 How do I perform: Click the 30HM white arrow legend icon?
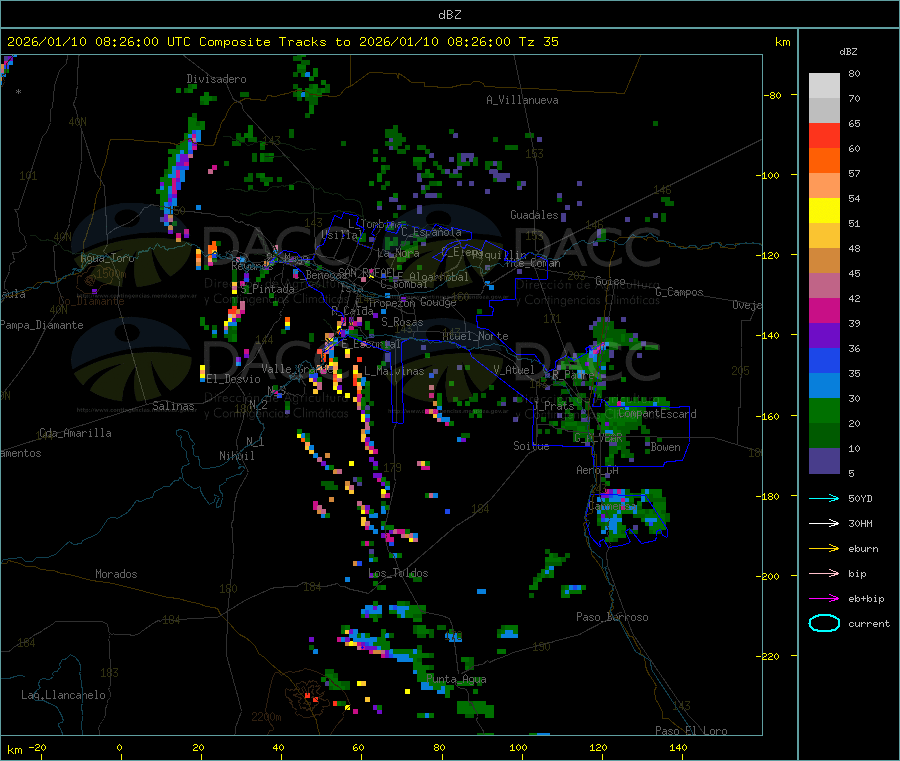(x=824, y=523)
